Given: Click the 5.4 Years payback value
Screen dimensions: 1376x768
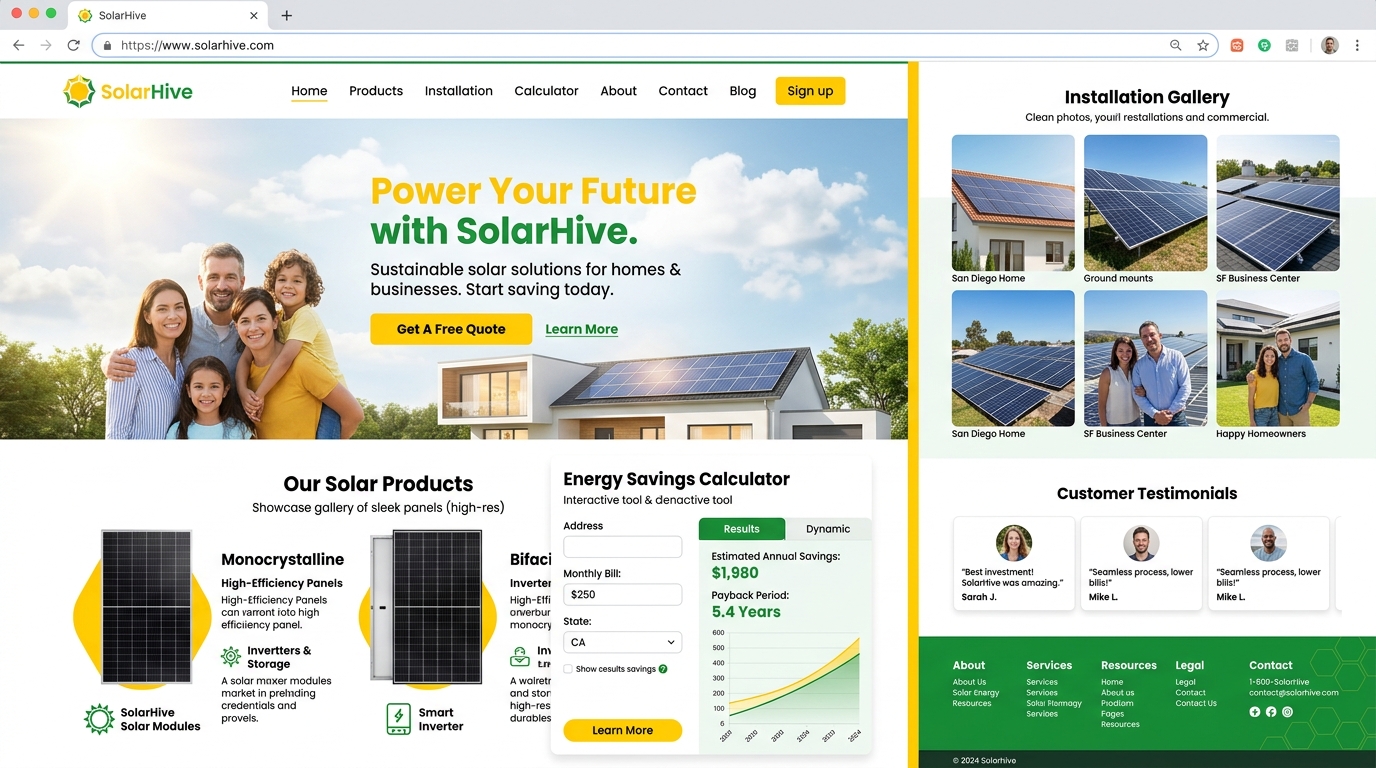Looking at the screenshot, I should pos(746,612).
